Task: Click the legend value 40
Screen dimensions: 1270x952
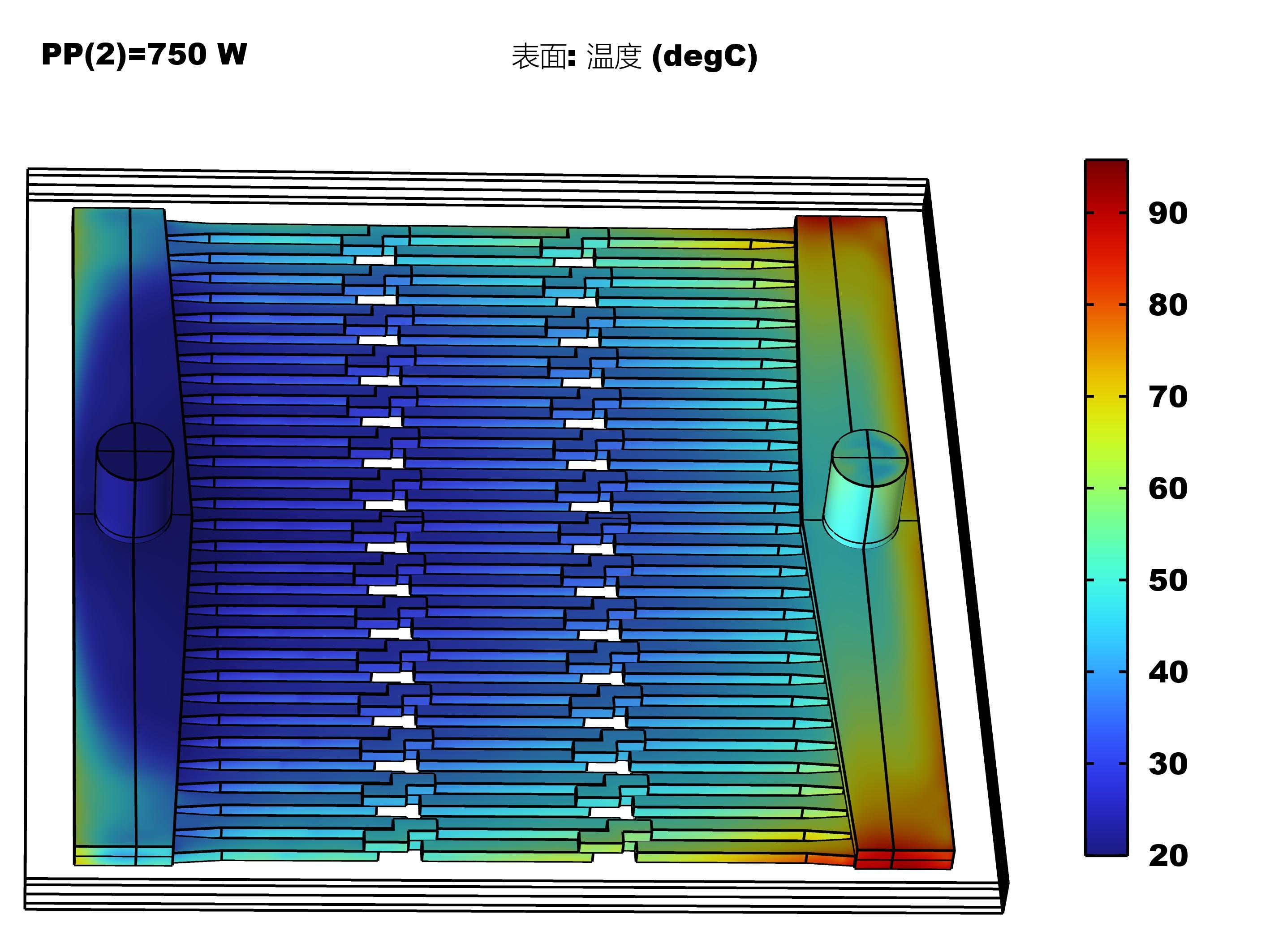Action: coord(1168,672)
